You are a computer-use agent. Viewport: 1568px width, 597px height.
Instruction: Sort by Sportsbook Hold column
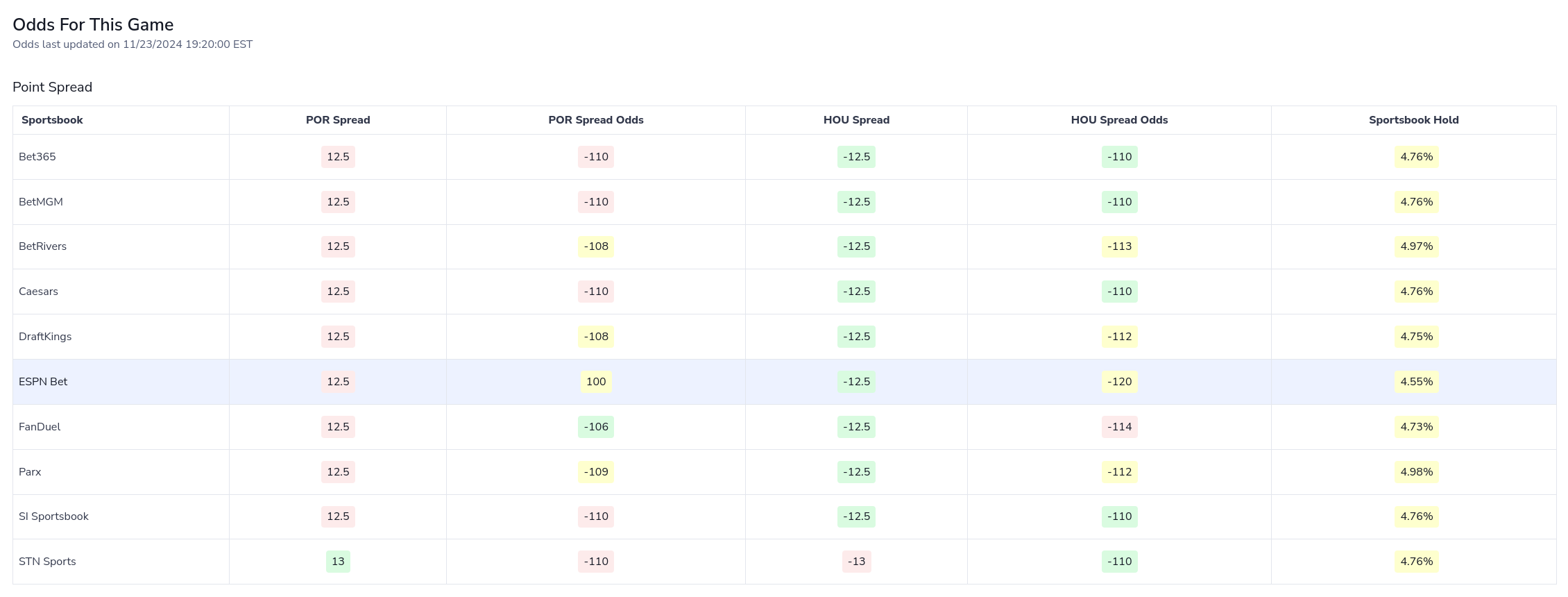tap(1413, 119)
